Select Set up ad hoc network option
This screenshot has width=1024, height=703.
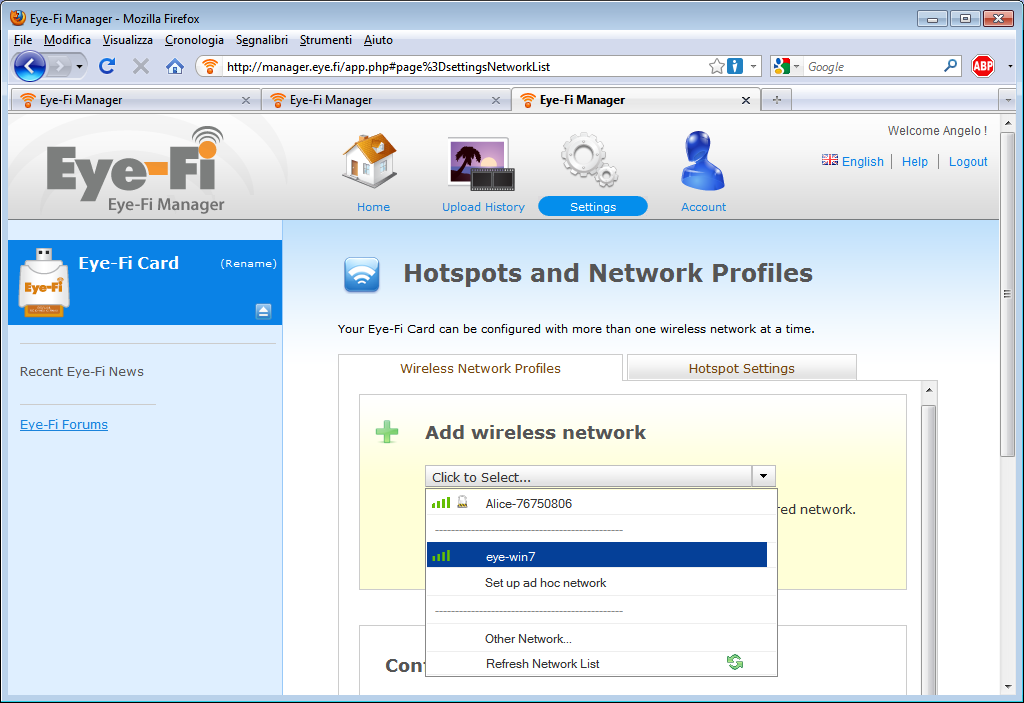pyautogui.click(x=601, y=583)
